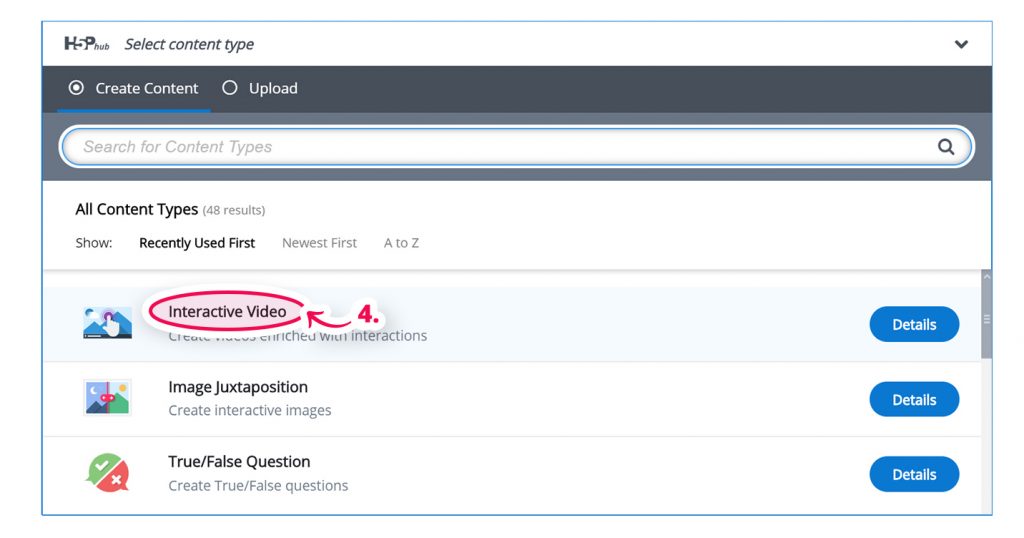Focus the Search for Content Types field
Image resolution: width=1024 pixels, height=538 pixels.
(x=500, y=147)
